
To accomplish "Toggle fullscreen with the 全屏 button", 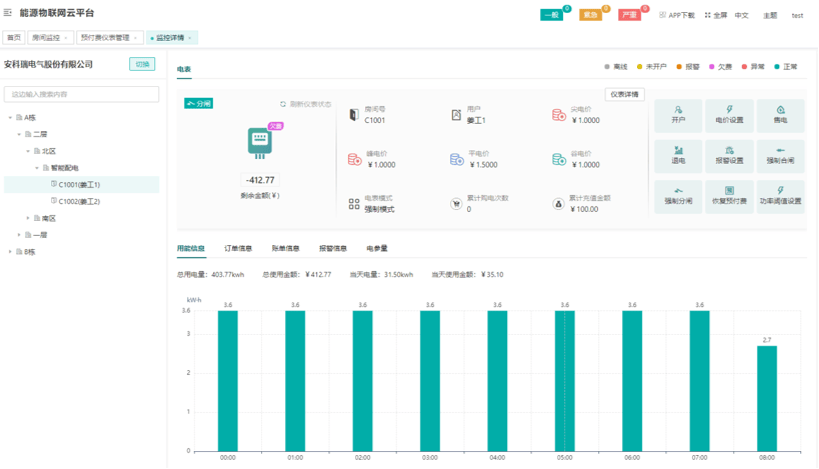I will tap(715, 15).
